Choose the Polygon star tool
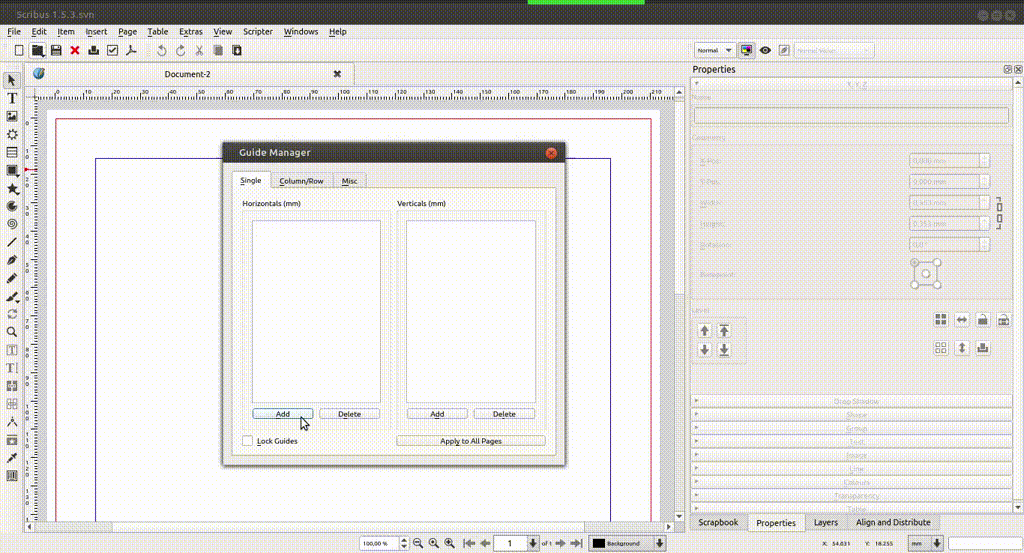 coord(12,188)
